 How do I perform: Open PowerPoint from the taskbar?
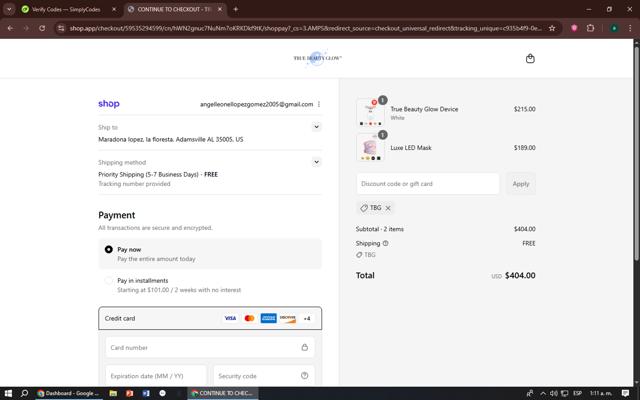(129, 393)
